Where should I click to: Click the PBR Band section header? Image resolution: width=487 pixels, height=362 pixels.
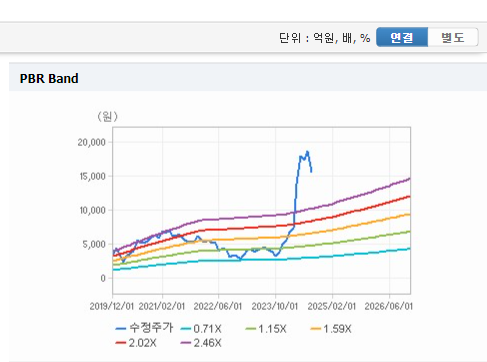click(49, 79)
